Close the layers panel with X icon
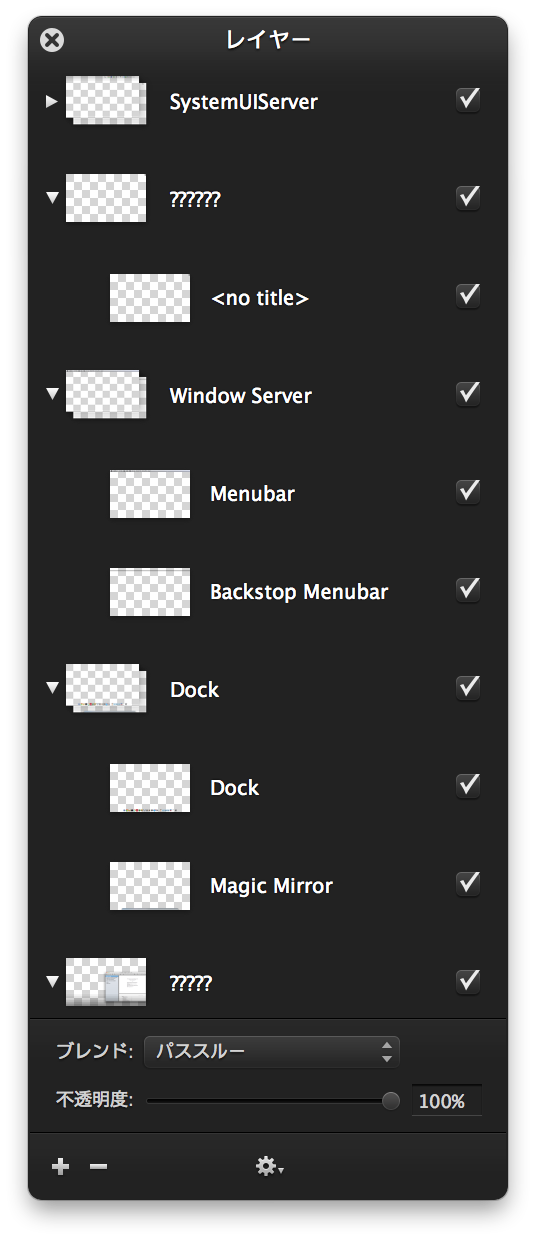Viewport: 536px width, 1240px height. point(52,40)
